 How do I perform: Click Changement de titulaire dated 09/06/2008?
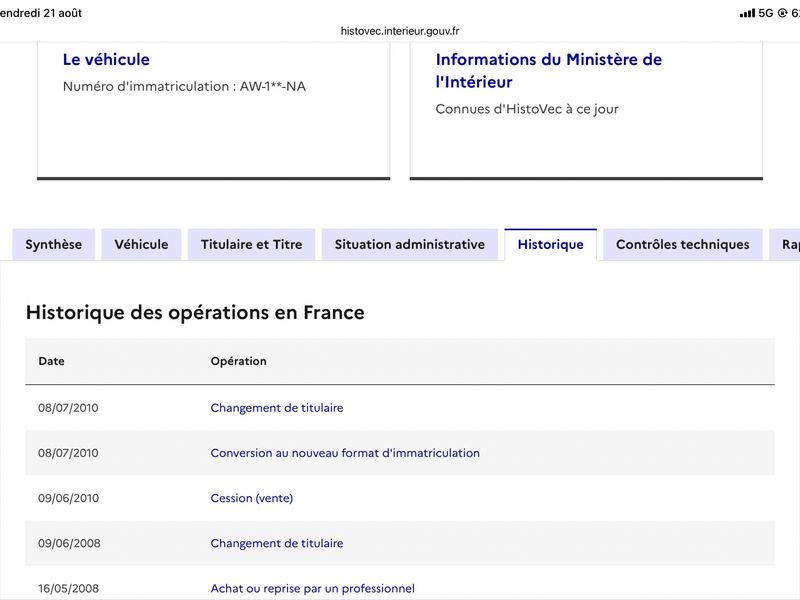click(277, 543)
